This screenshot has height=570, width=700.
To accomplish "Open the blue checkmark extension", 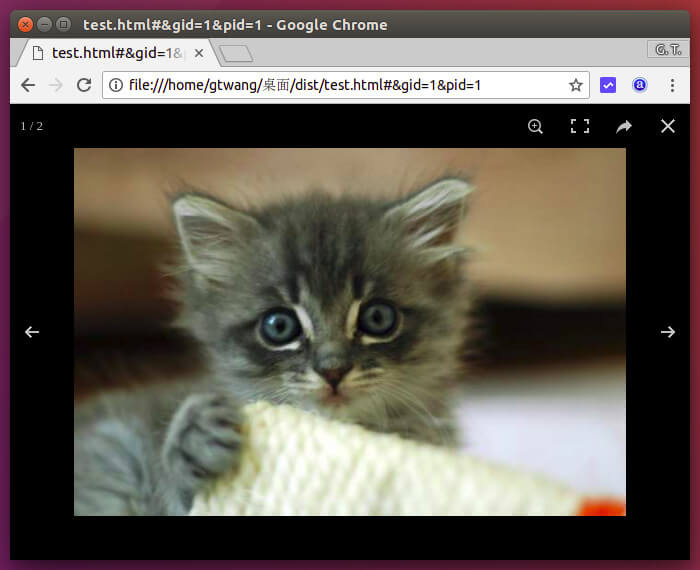I will coord(608,86).
